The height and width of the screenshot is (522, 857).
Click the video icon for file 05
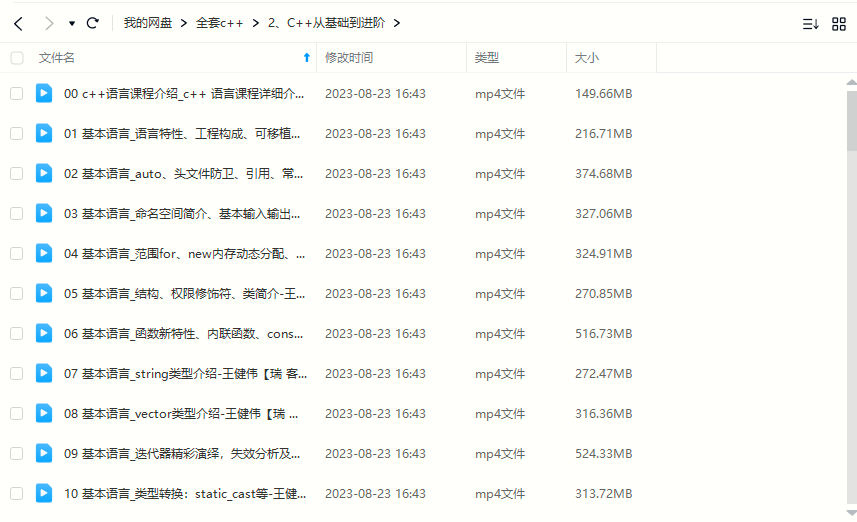pos(44,293)
